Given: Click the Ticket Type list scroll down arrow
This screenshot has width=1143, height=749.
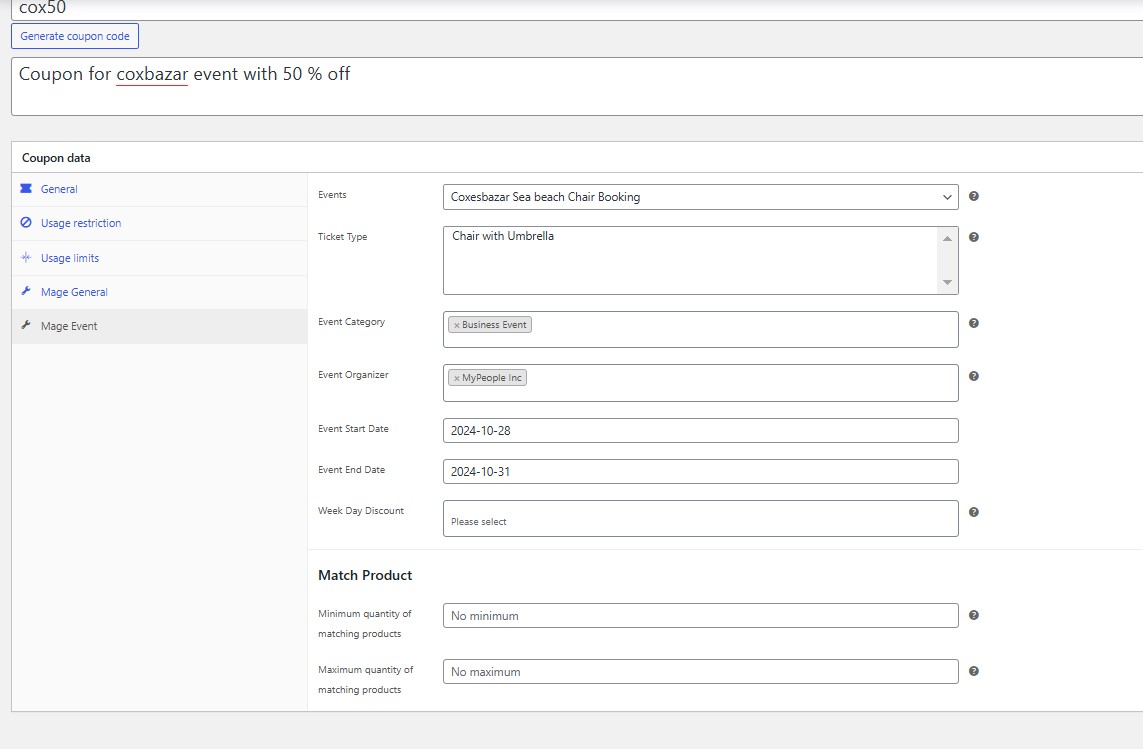Looking at the screenshot, I should click(947, 282).
